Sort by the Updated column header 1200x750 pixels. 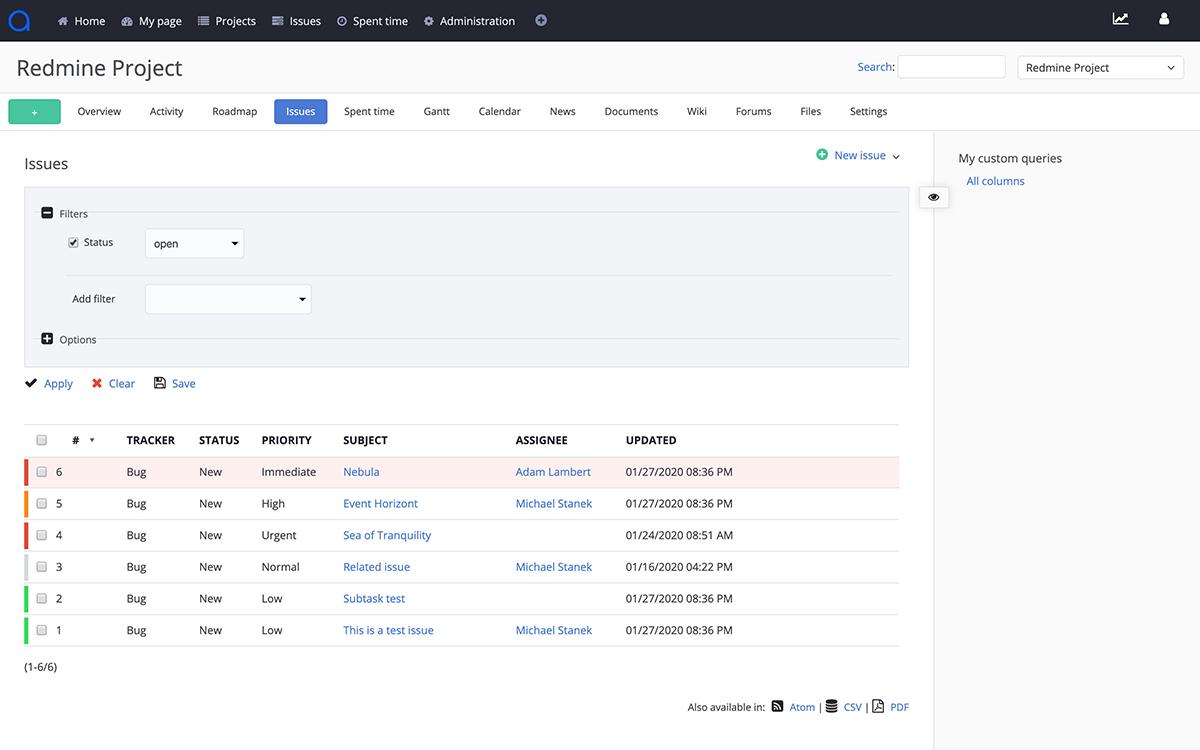pos(651,440)
